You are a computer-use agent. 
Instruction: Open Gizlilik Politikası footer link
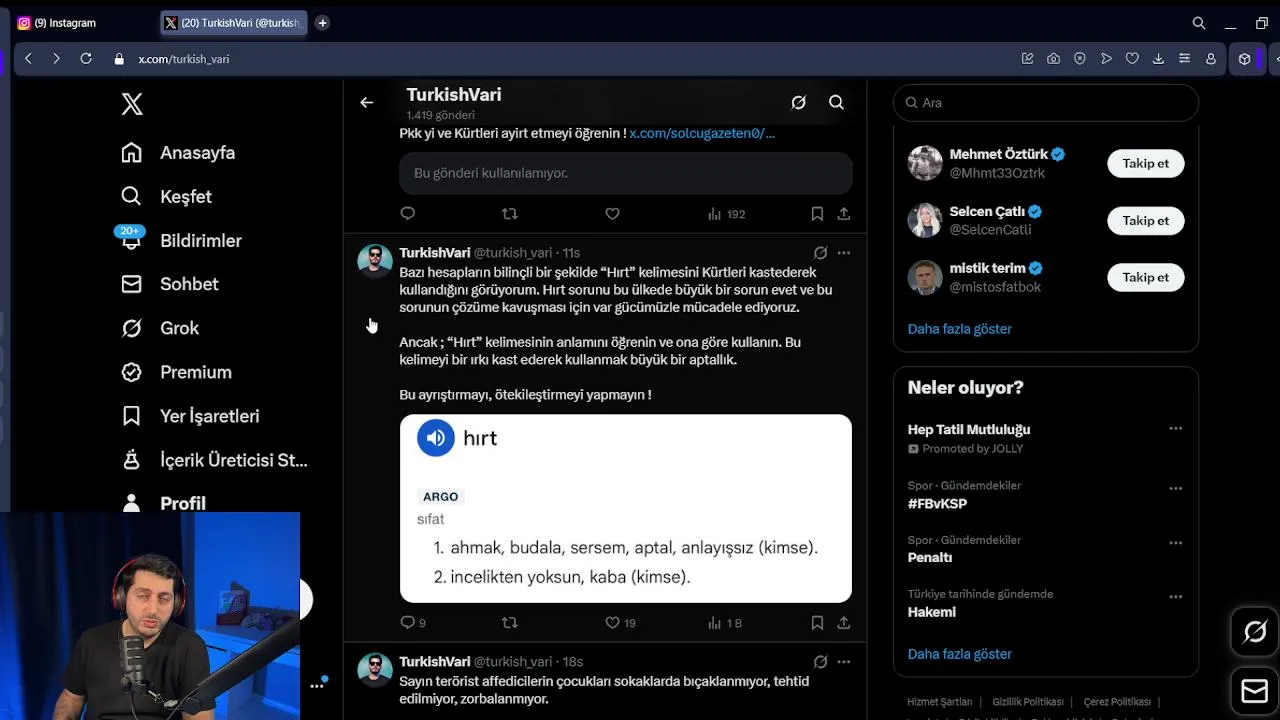pos(1028,702)
